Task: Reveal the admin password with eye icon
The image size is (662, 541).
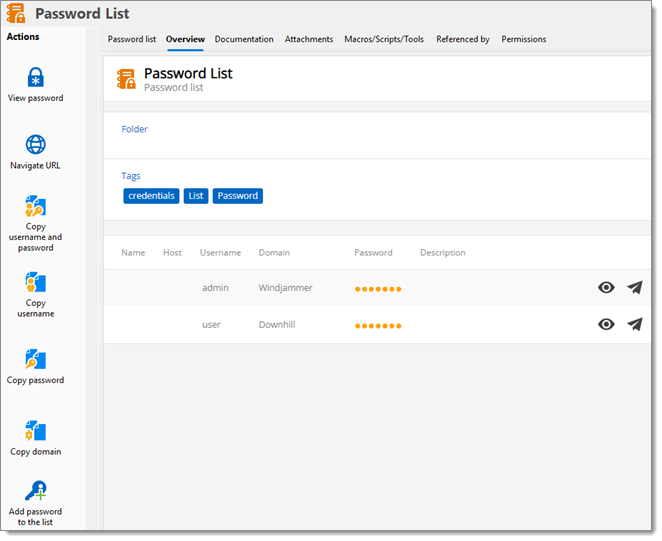Action: click(x=606, y=288)
